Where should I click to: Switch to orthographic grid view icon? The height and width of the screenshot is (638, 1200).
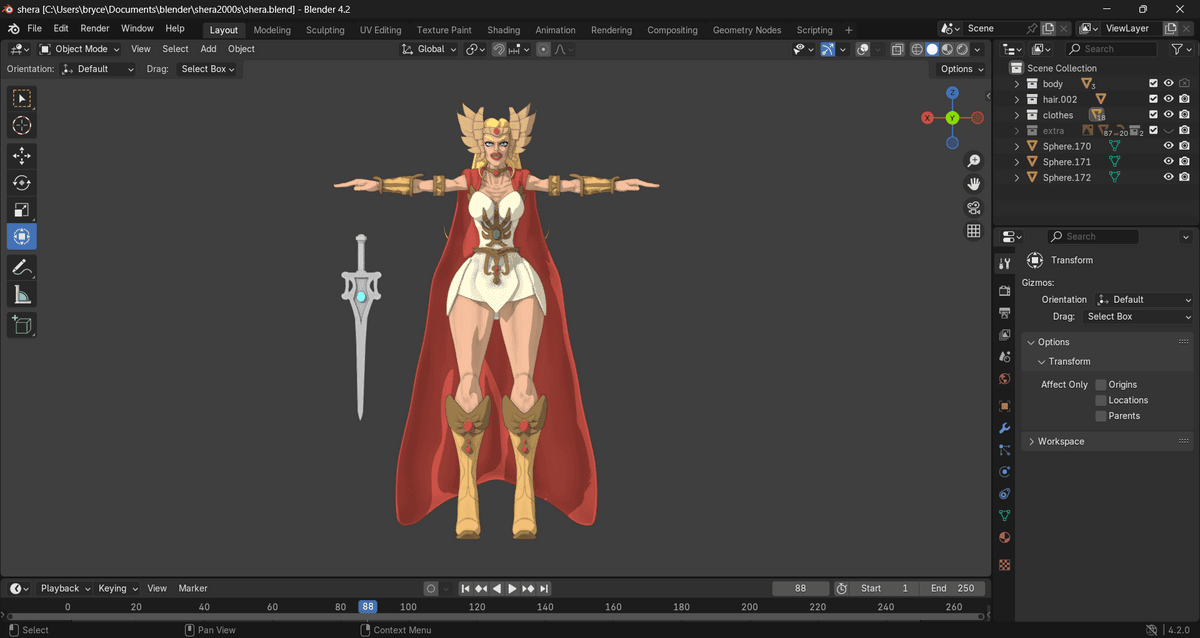click(973, 231)
